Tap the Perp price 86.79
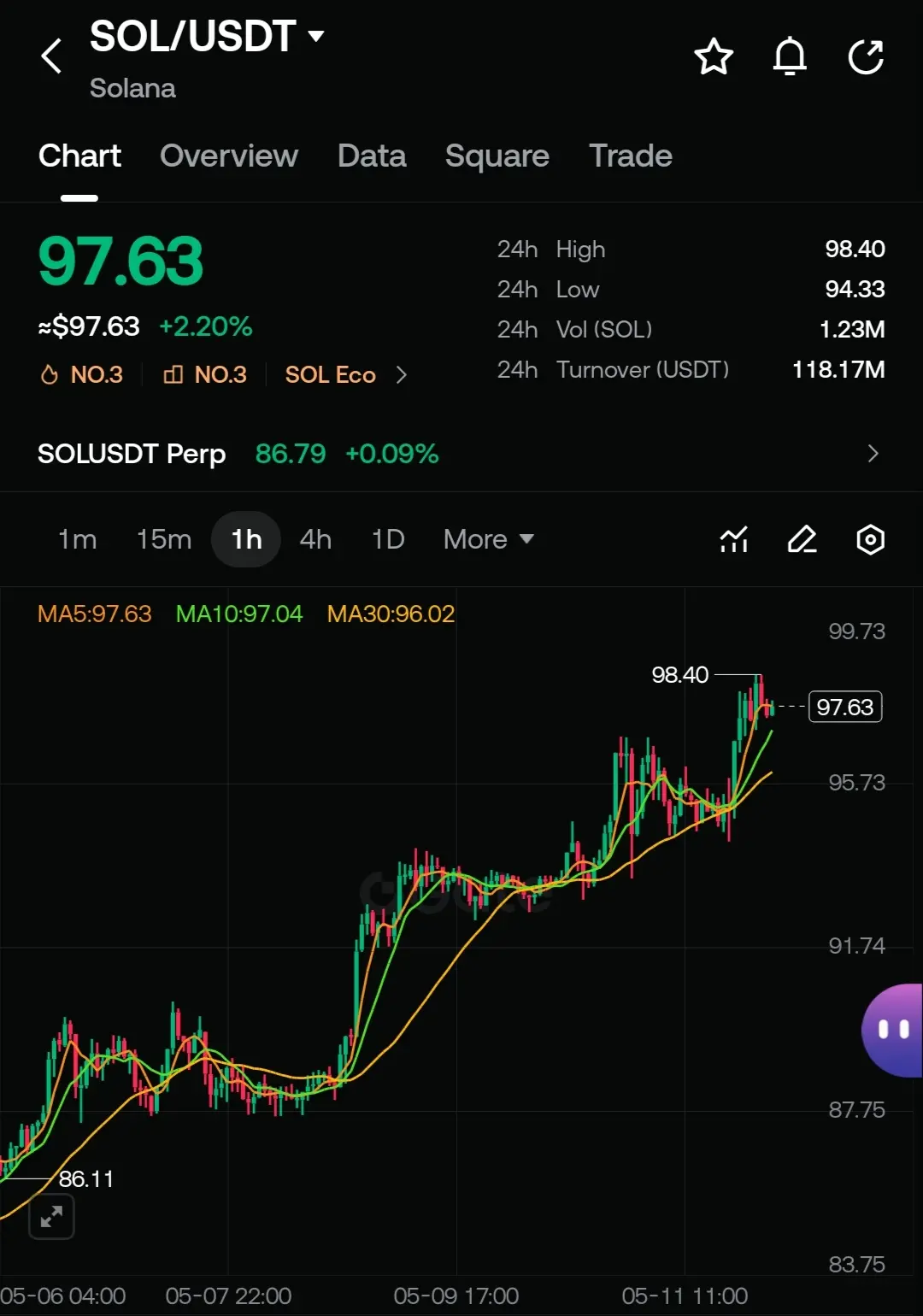Image resolution: width=923 pixels, height=1316 pixels. 291,454
